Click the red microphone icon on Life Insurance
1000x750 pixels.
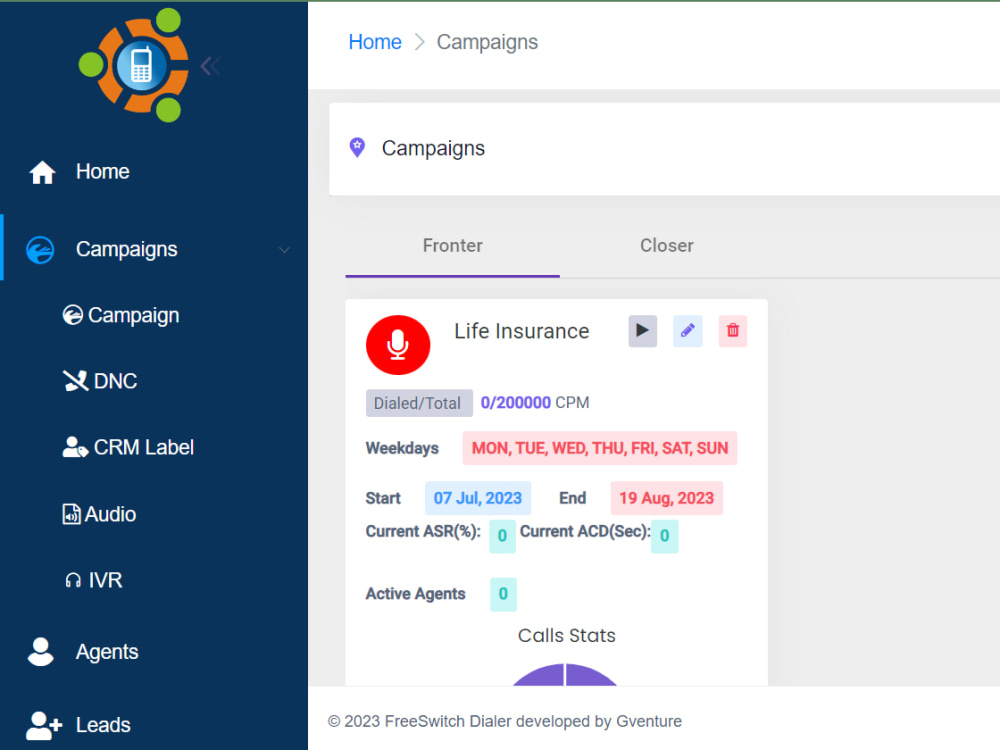click(398, 344)
